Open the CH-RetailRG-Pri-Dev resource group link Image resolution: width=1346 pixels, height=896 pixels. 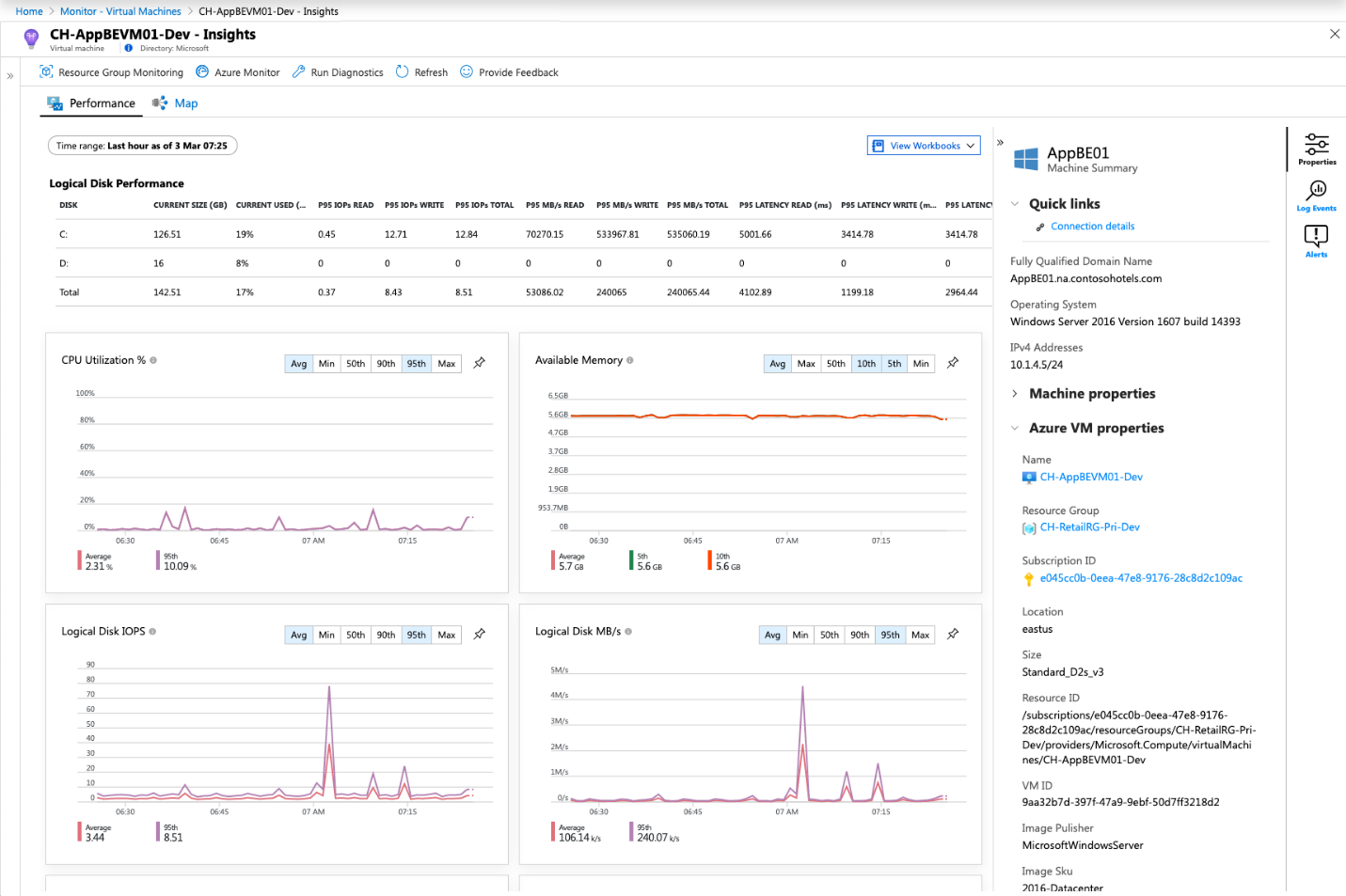point(1089,527)
